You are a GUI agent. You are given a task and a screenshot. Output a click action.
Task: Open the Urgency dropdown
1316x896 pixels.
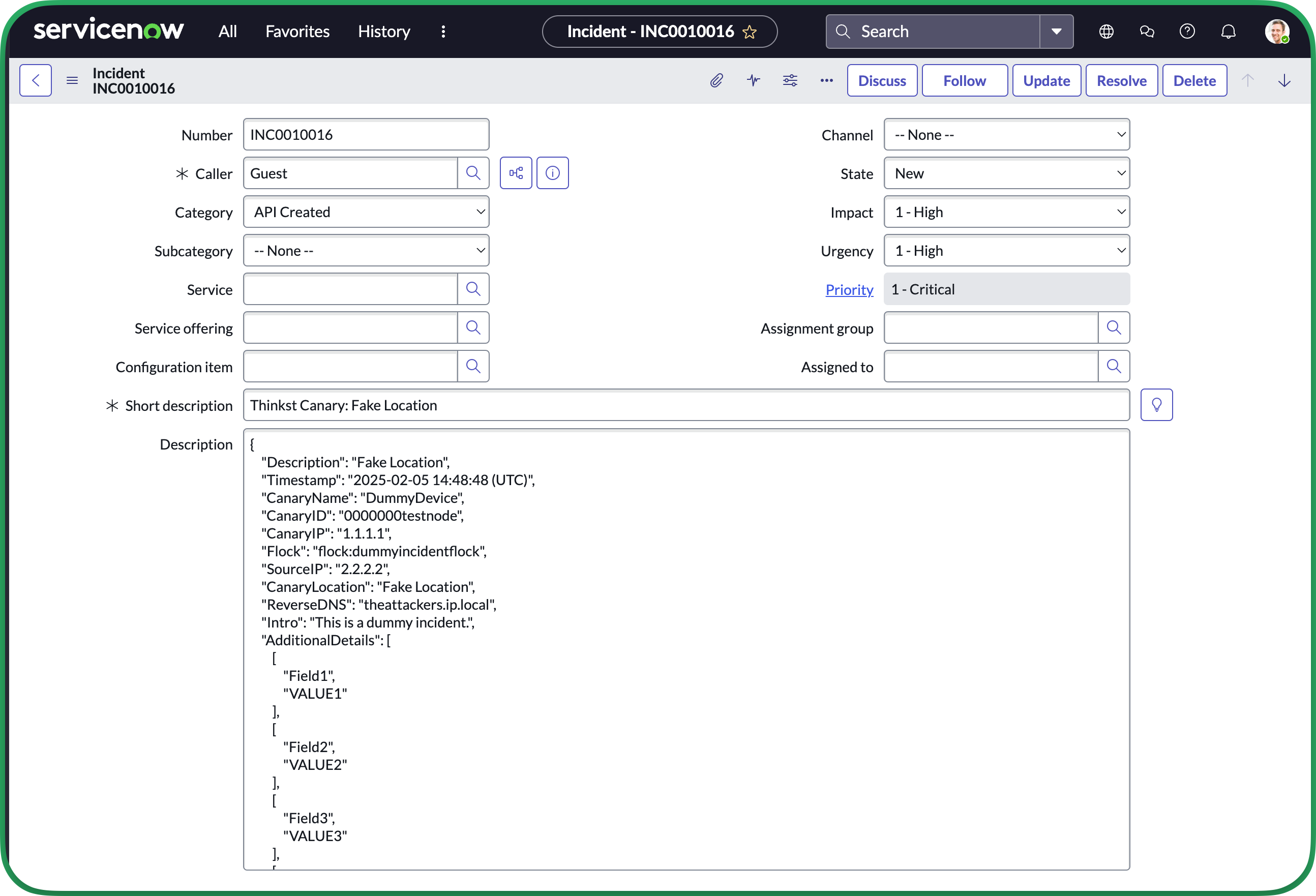coord(1007,250)
